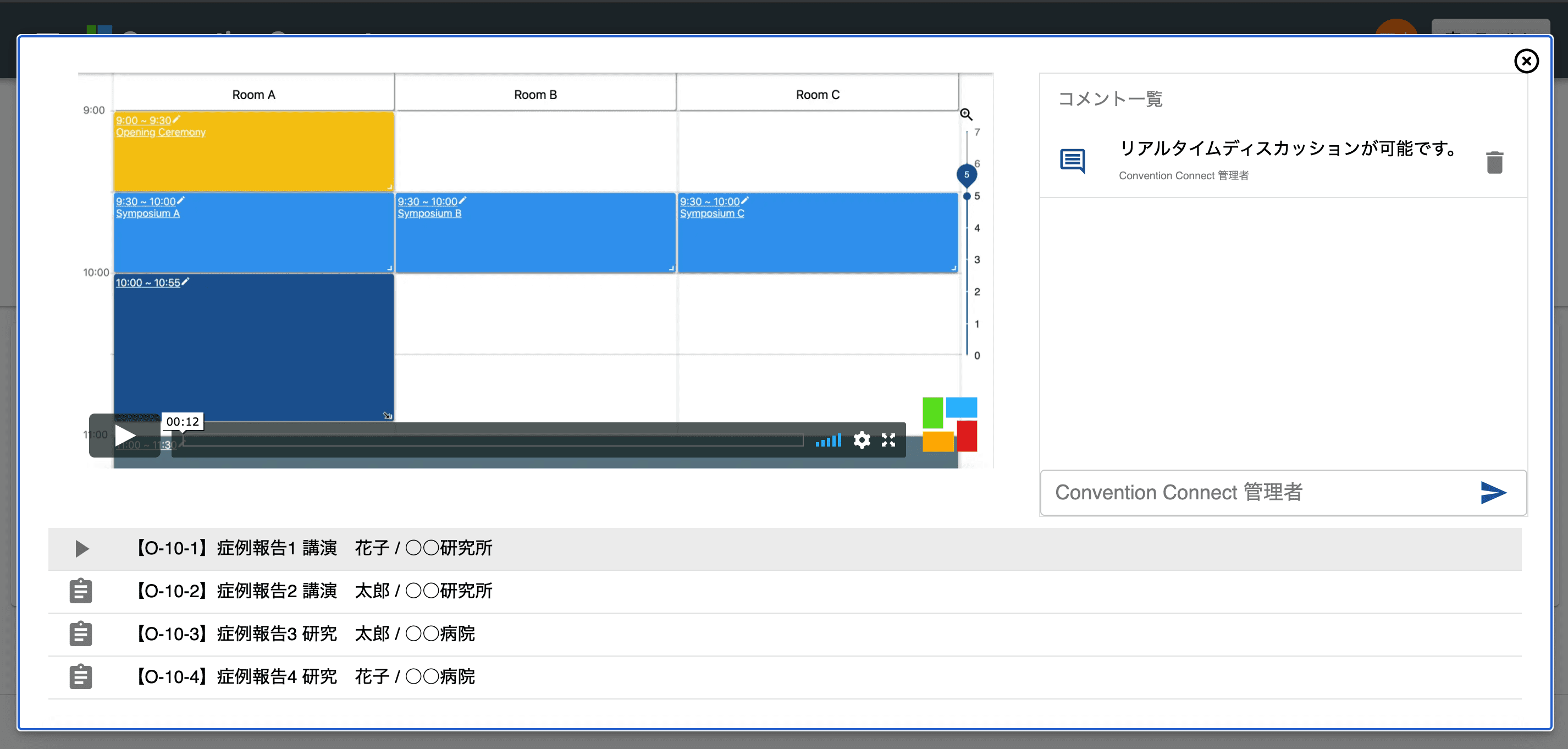
Task: Click the comment message bubble icon
Action: tap(1072, 161)
